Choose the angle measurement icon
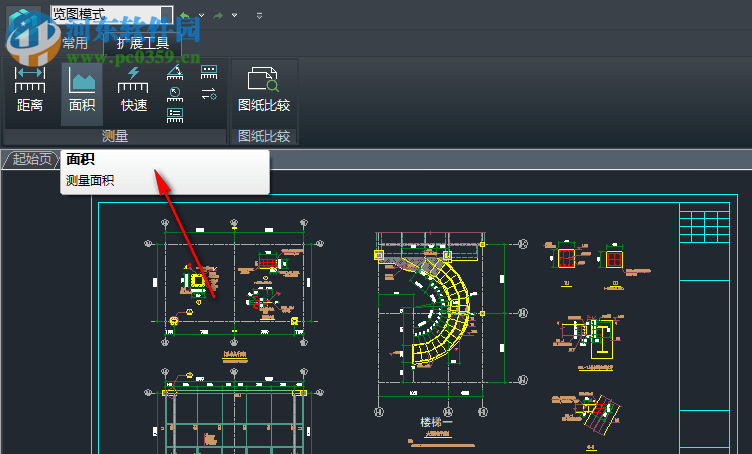Viewport: 752px width, 454px height. tap(175, 72)
